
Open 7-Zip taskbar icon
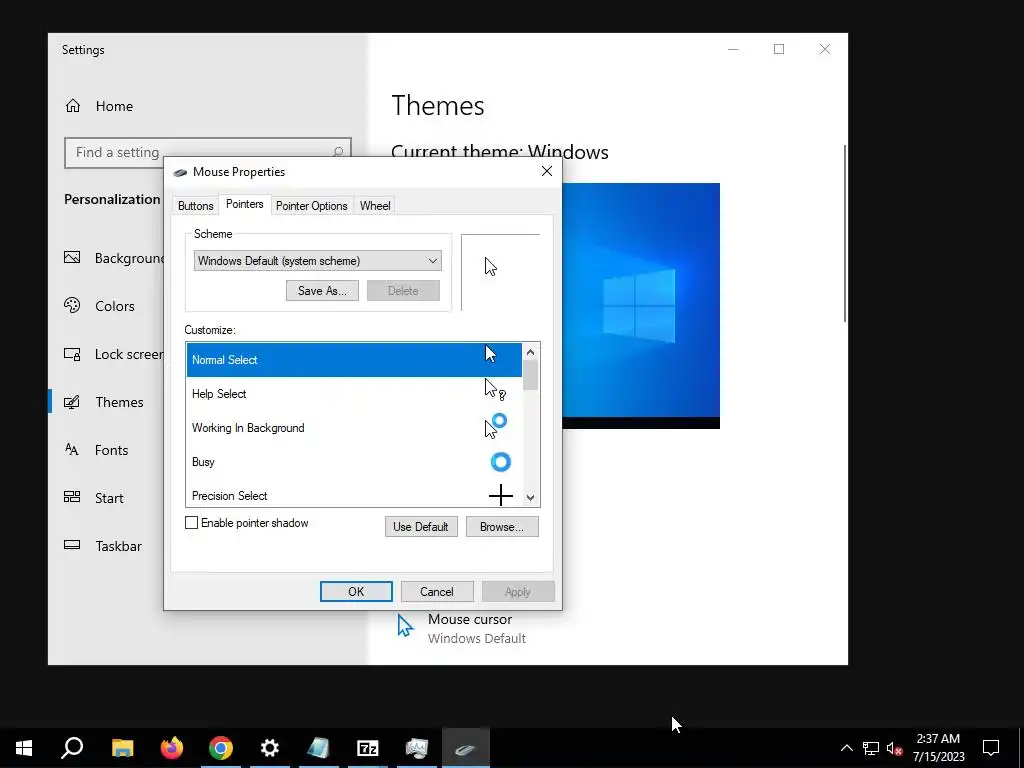(368, 748)
